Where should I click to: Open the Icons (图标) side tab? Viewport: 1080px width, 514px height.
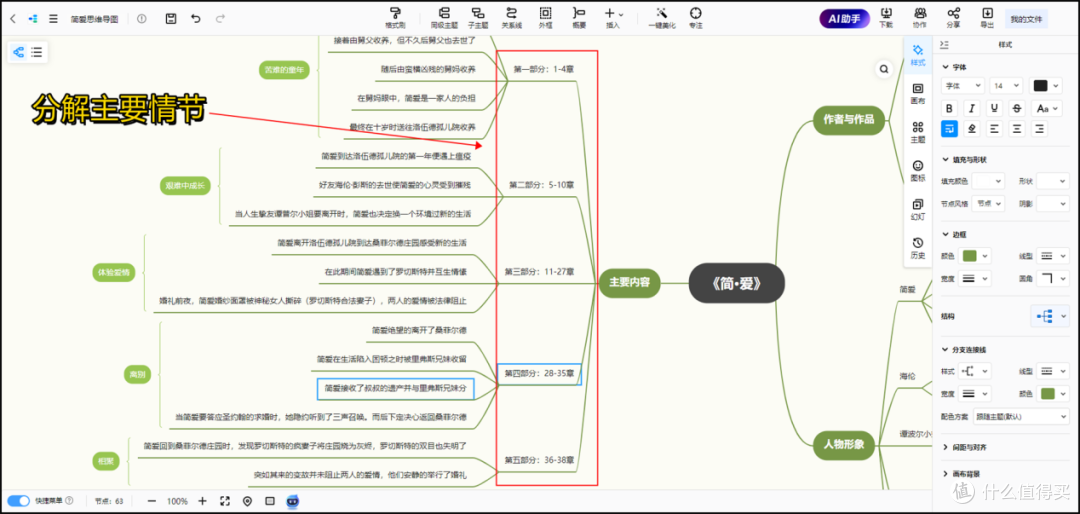(x=917, y=169)
